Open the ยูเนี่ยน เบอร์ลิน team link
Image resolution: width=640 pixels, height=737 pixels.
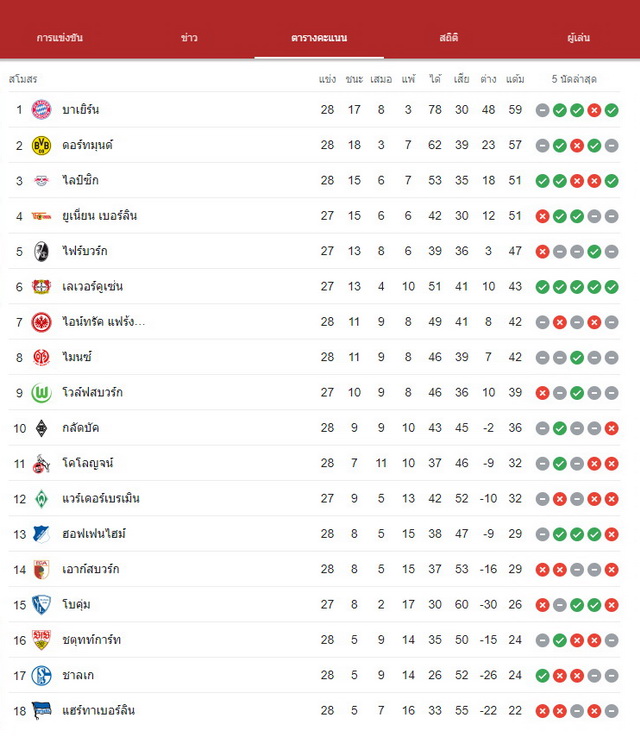pos(100,216)
